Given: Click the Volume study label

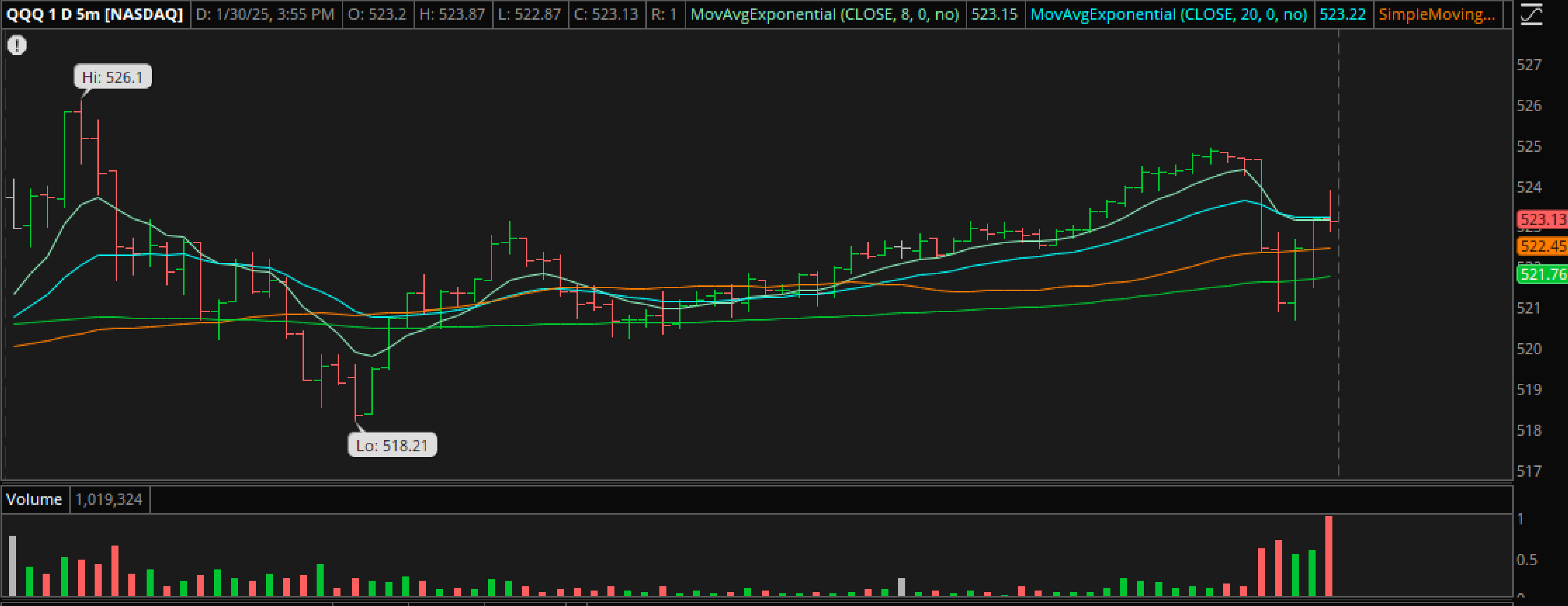Looking at the screenshot, I should click(34, 500).
